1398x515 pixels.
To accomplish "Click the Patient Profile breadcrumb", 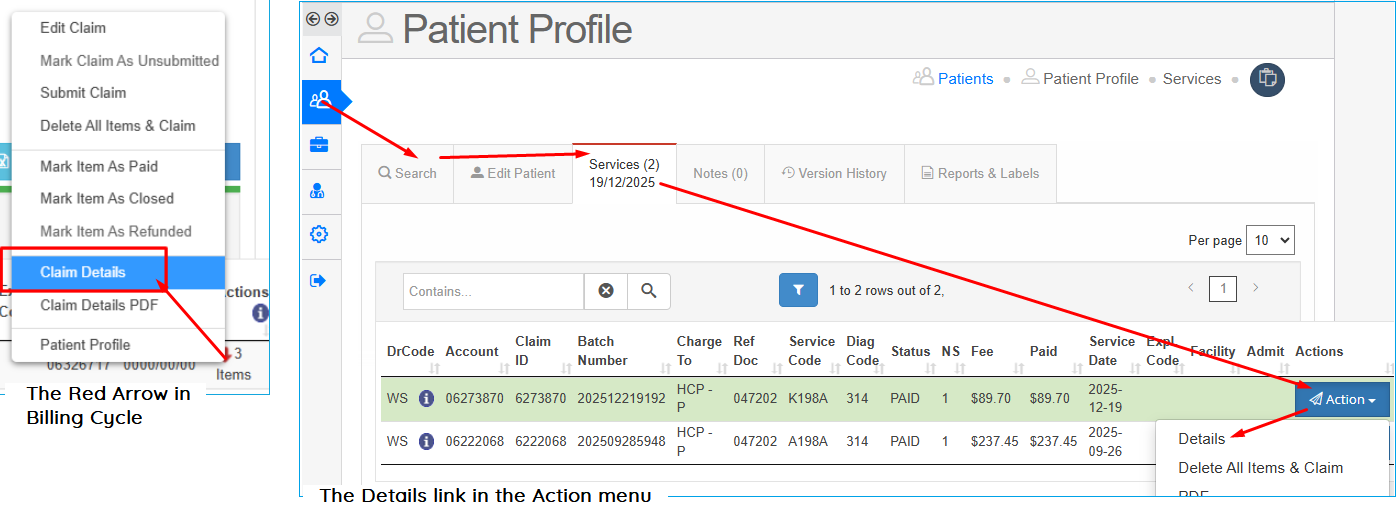I will [1090, 79].
